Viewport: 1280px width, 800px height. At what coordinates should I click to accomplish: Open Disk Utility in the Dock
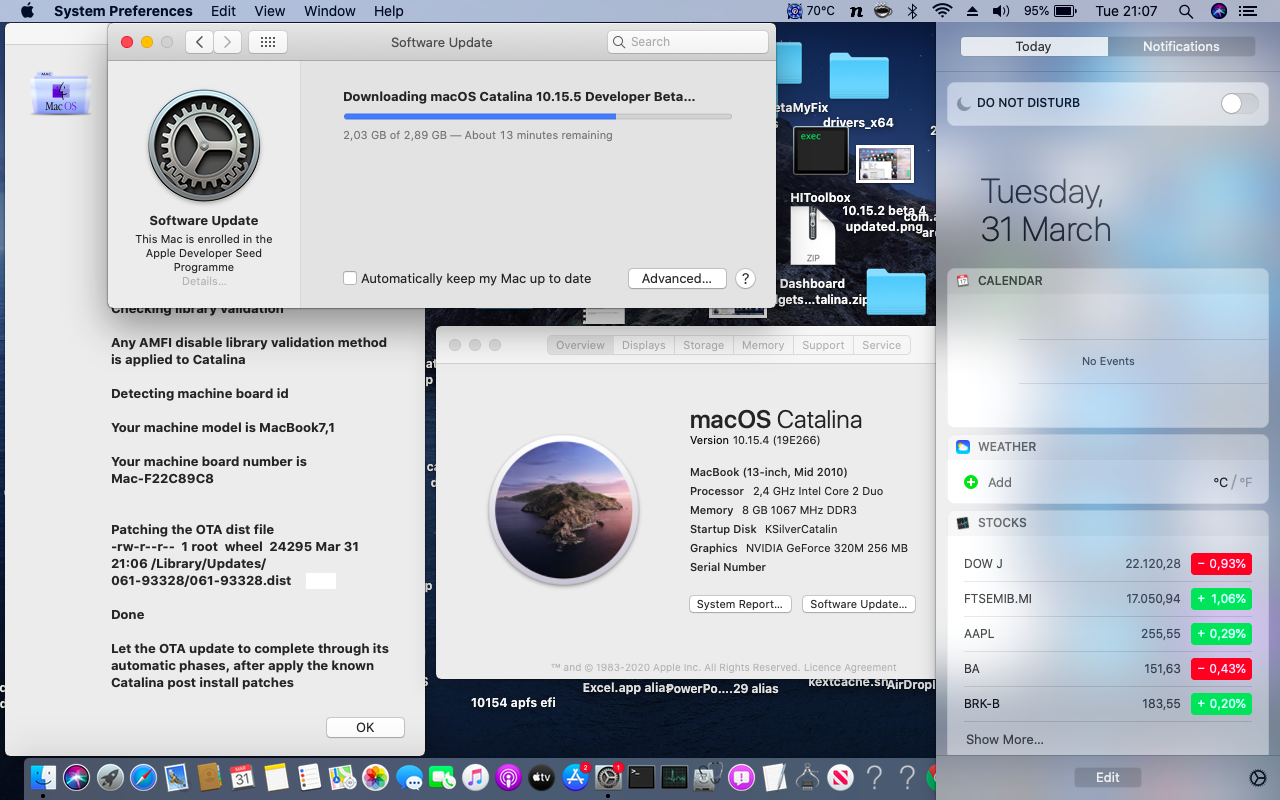point(708,777)
